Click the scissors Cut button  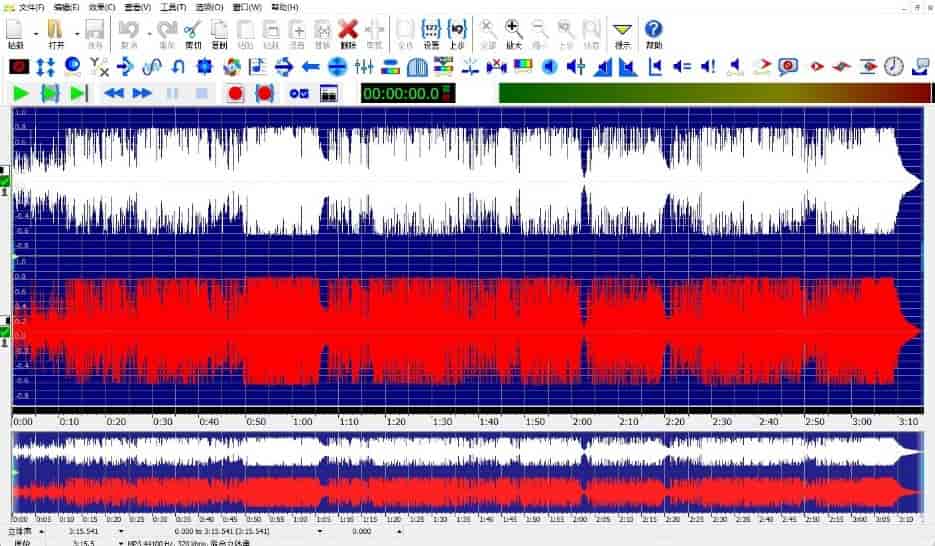click(193, 34)
